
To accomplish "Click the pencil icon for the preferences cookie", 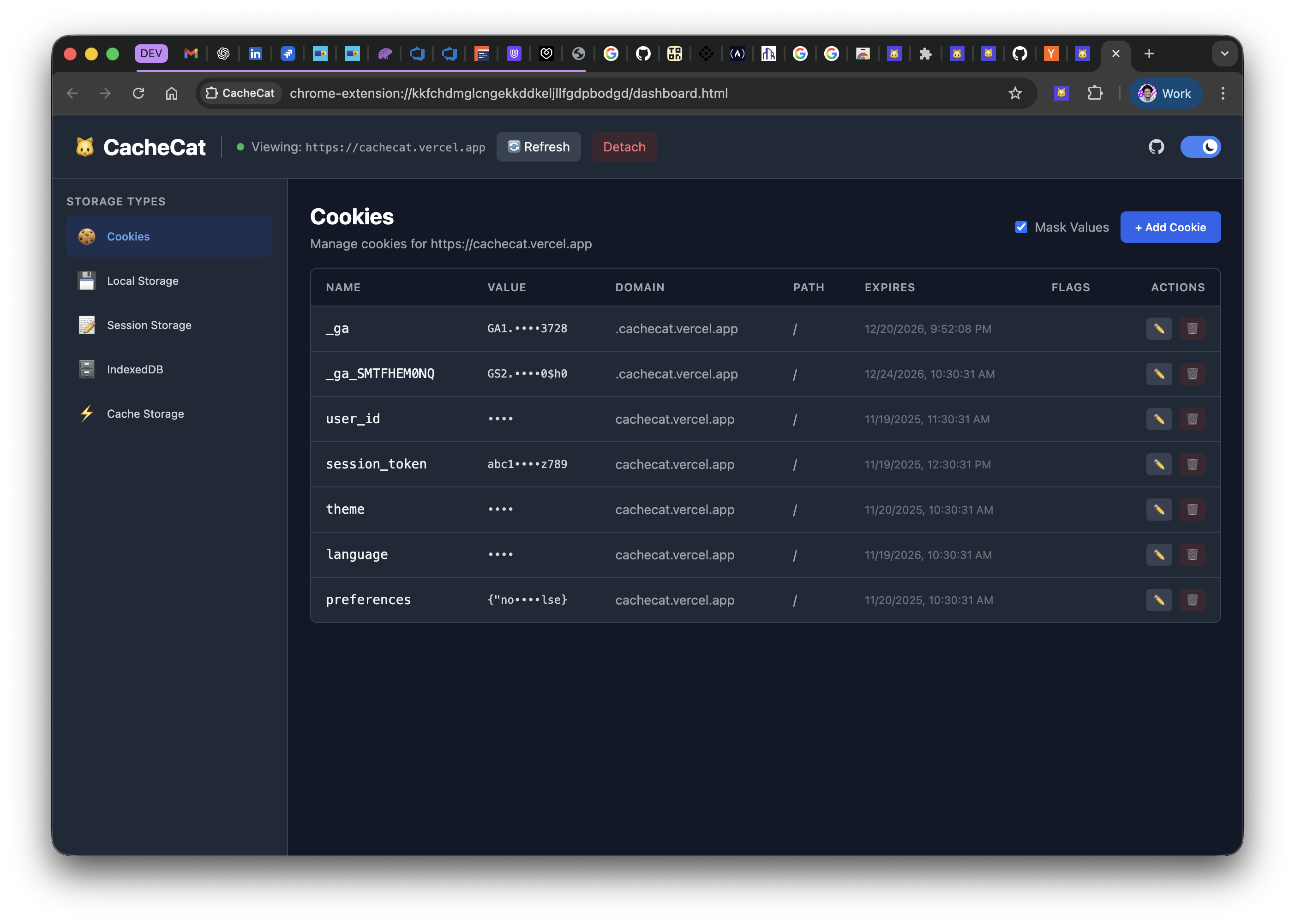I will 1159,600.
